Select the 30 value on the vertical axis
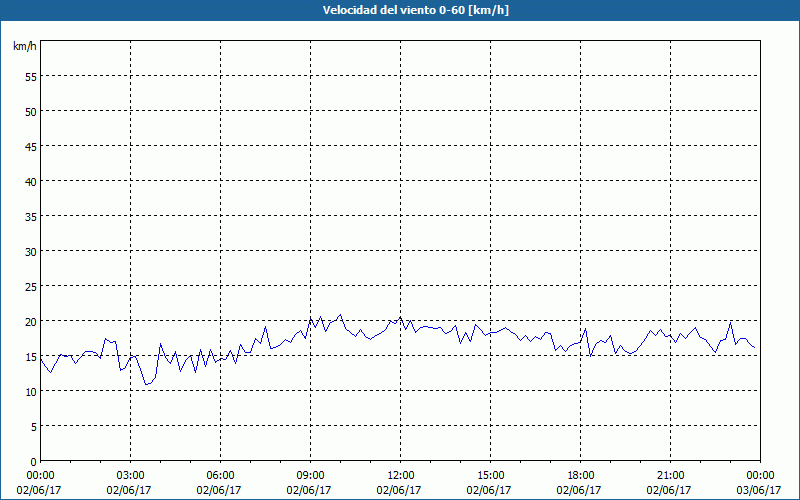The width and height of the screenshot is (800, 500). tap(31, 252)
